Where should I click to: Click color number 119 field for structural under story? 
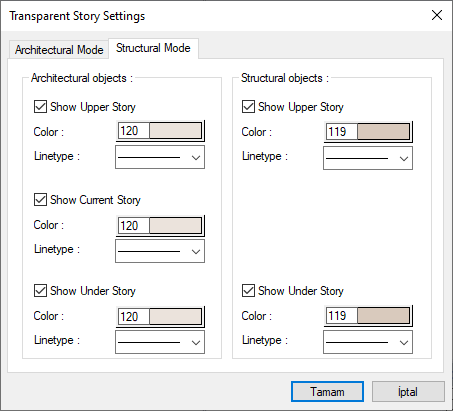[341, 316]
